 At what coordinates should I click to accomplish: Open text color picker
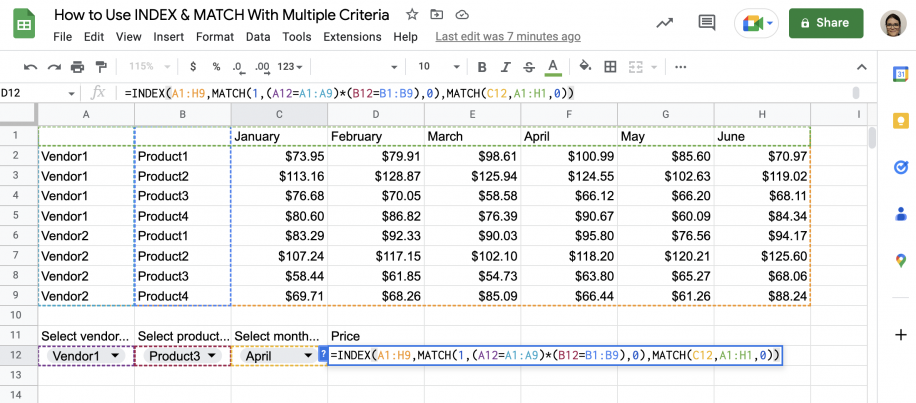553,67
